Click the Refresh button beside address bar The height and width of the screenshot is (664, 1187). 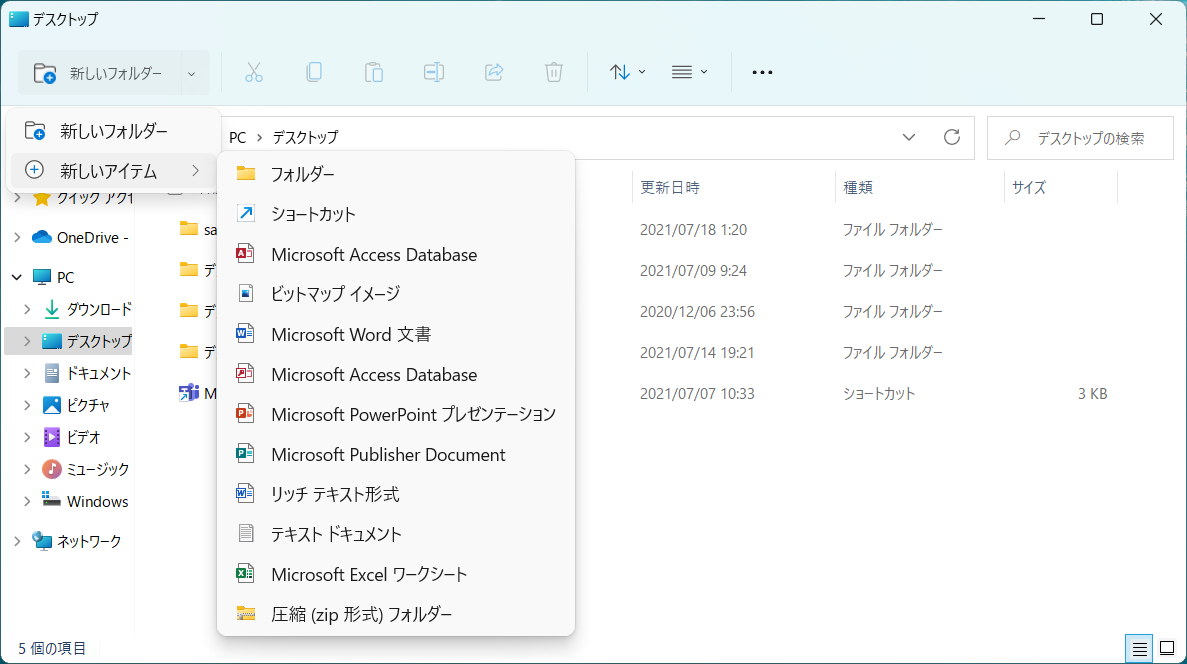[x=952, y=137]
